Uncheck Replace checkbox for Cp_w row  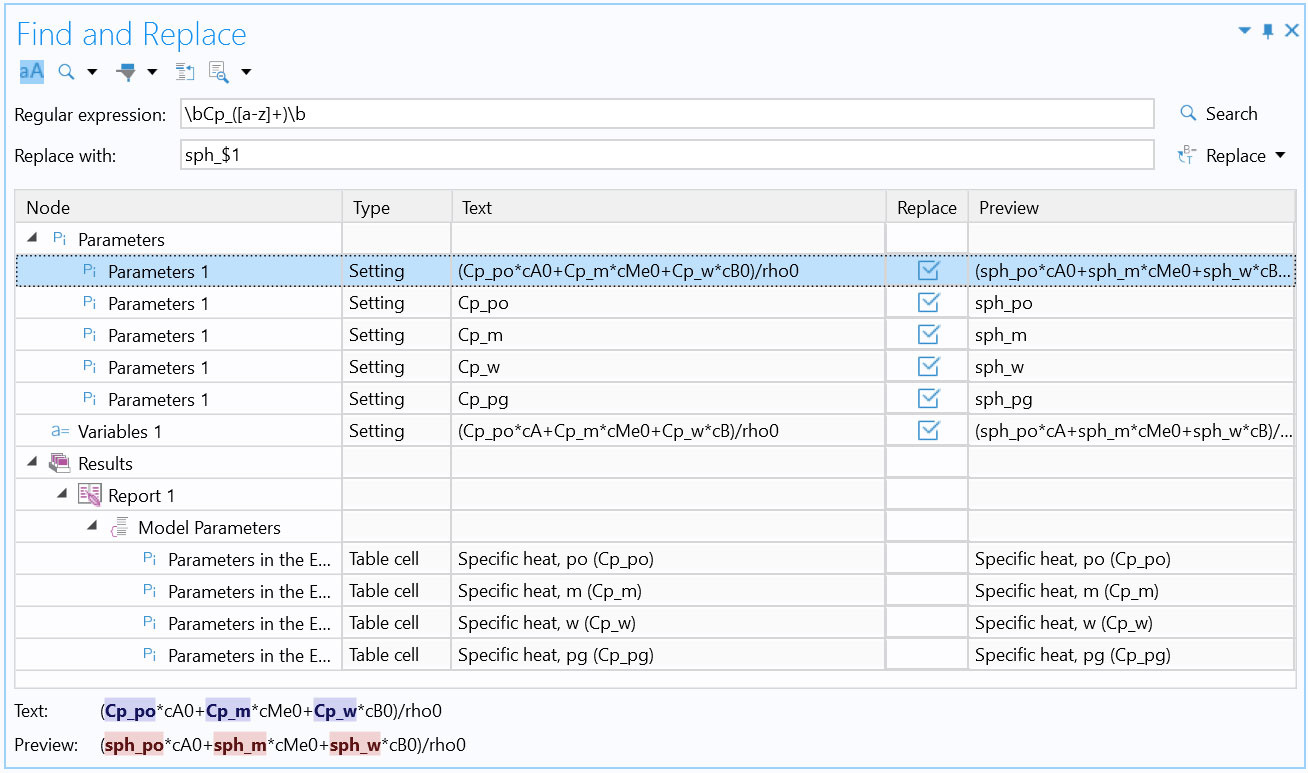click(928, 367)
